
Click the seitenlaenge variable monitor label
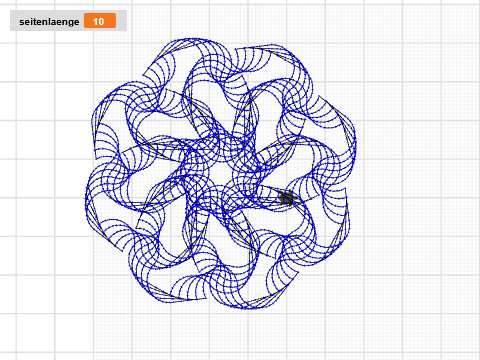[x=49, y=22]
